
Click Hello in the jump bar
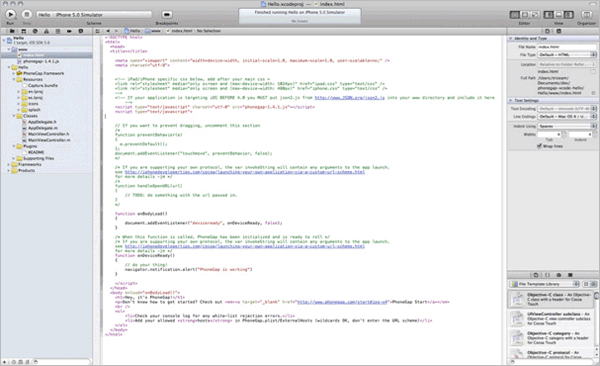(132, 31)
